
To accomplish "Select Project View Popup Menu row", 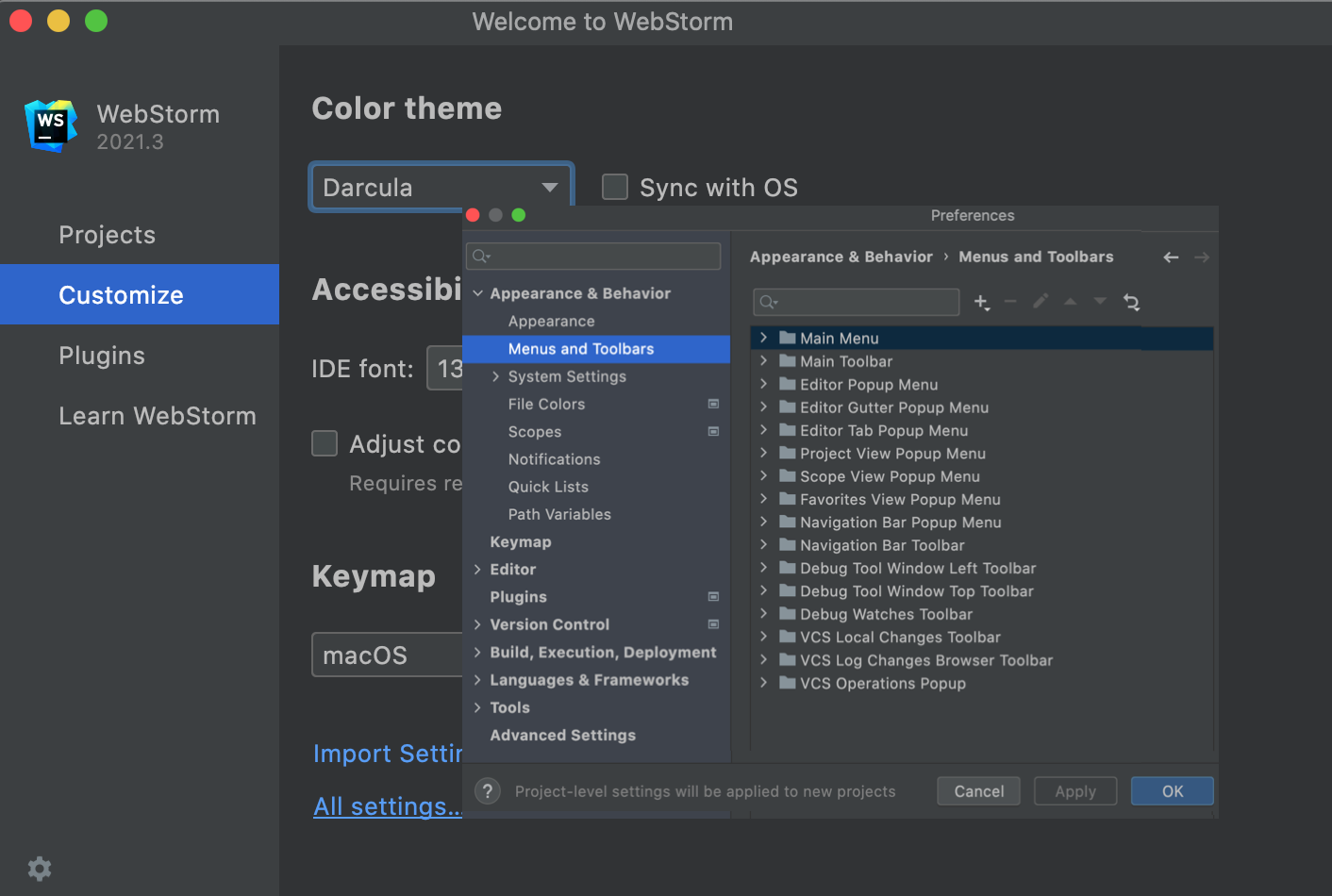I will click(x=982, y=454).
